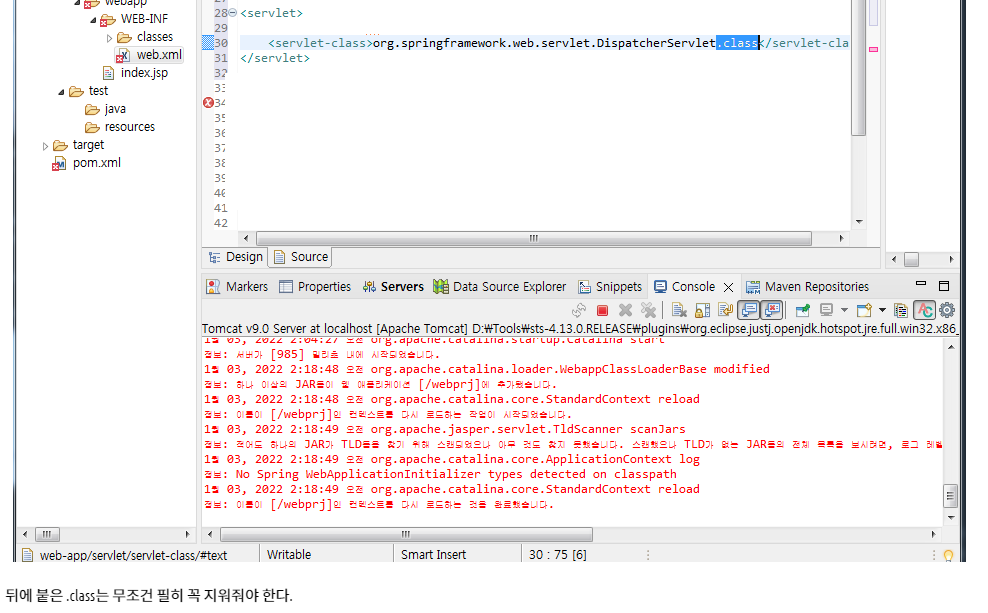Open the Snippets tab
988x613 pixels.
[610, 287]
